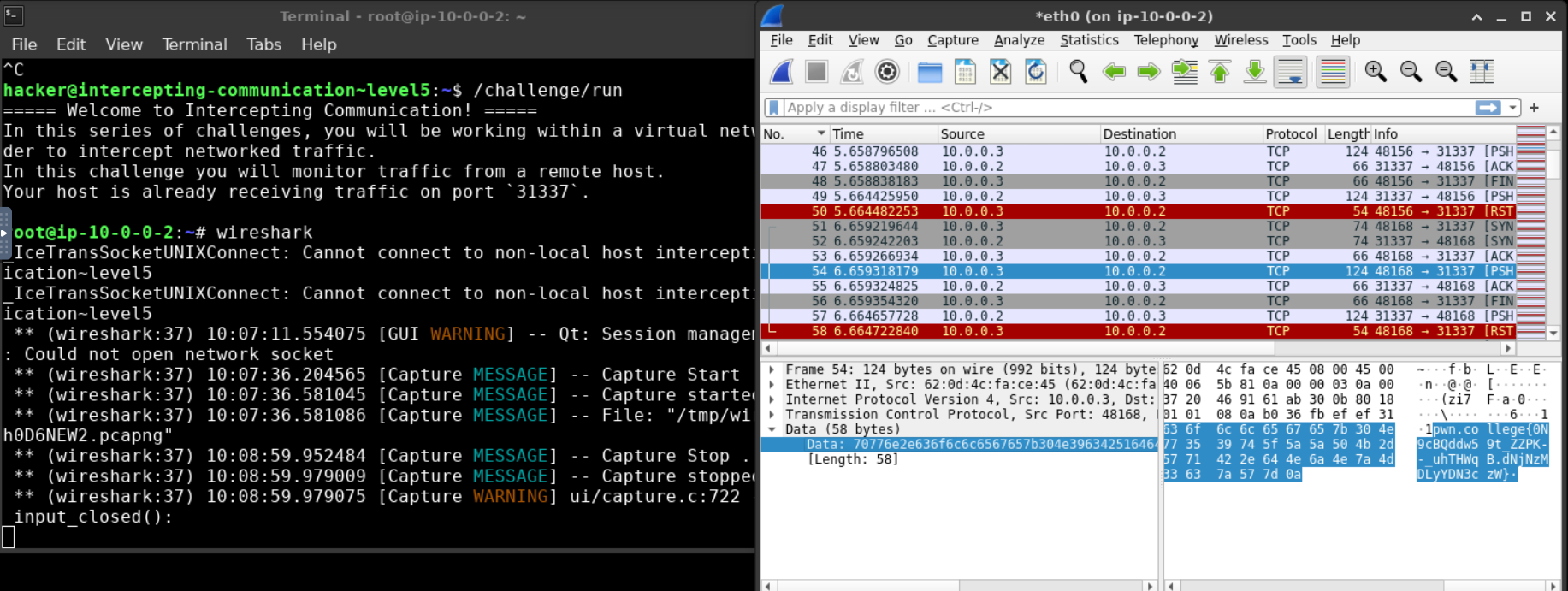
Task: Select packet 51 SYN row
Action: point(1138,227)
